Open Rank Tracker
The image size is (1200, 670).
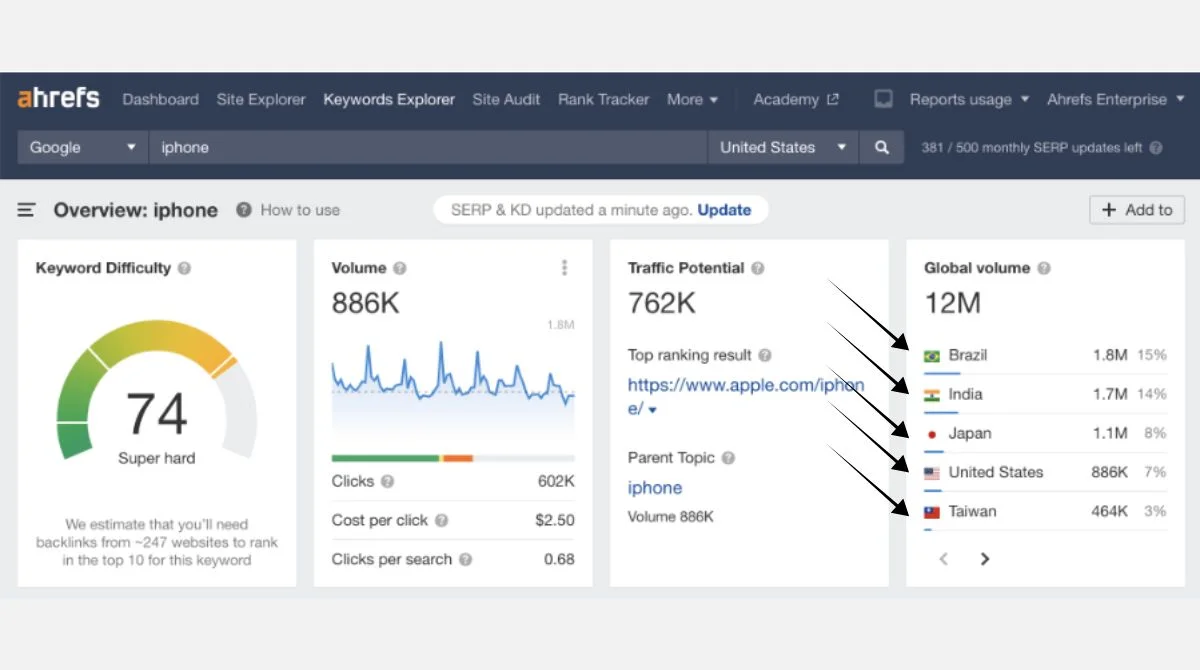coord(603,99)
